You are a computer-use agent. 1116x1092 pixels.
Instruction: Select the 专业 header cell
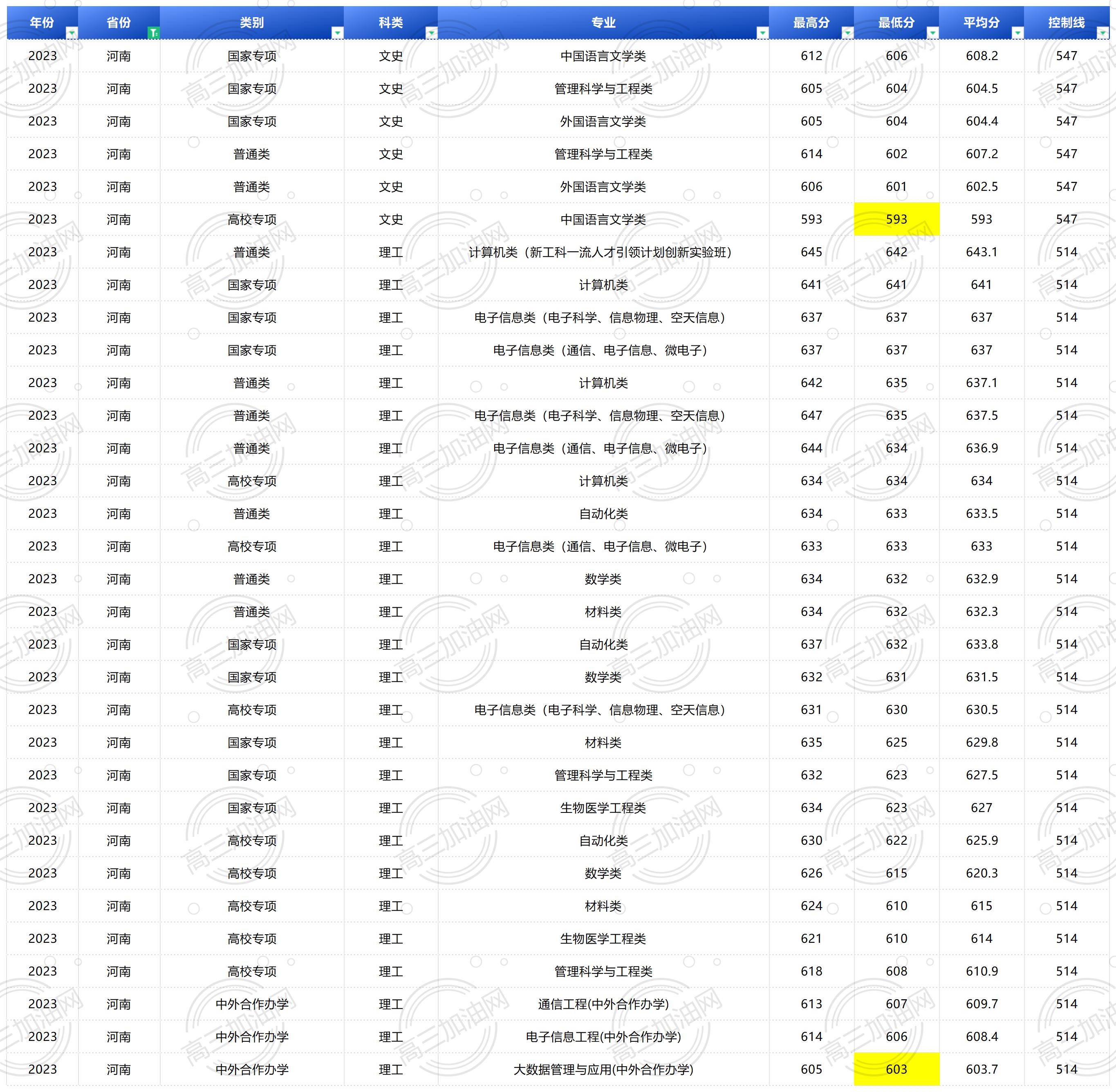[x=603, y=23]
